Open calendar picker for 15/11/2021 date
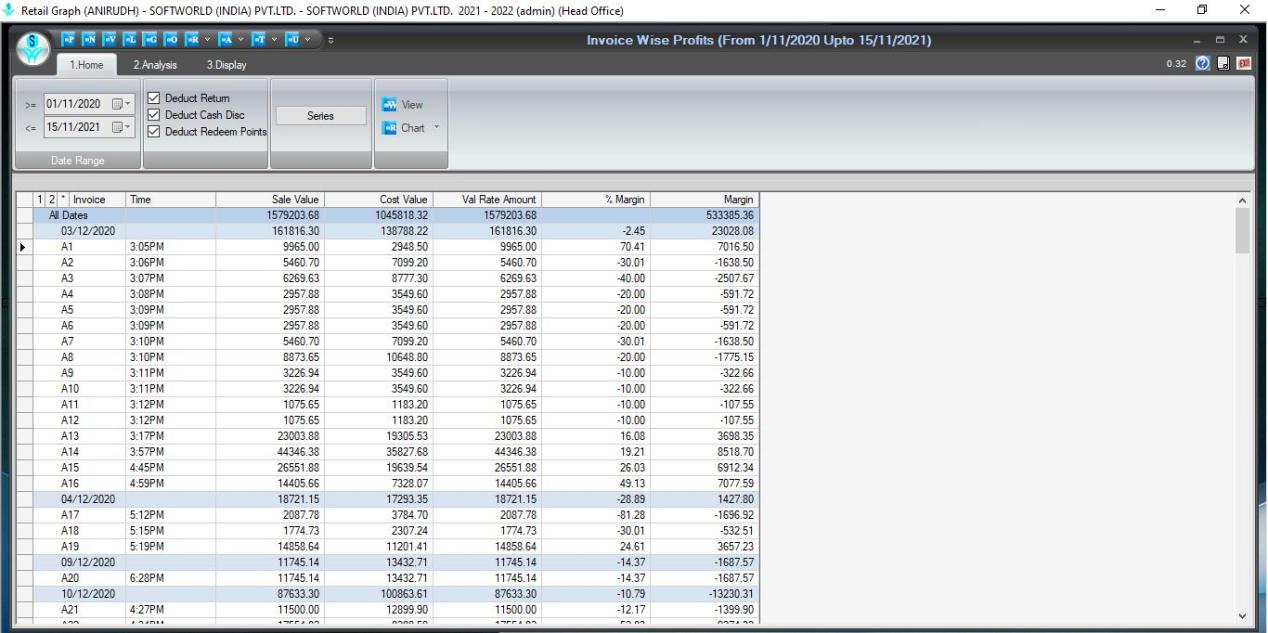 119,127
